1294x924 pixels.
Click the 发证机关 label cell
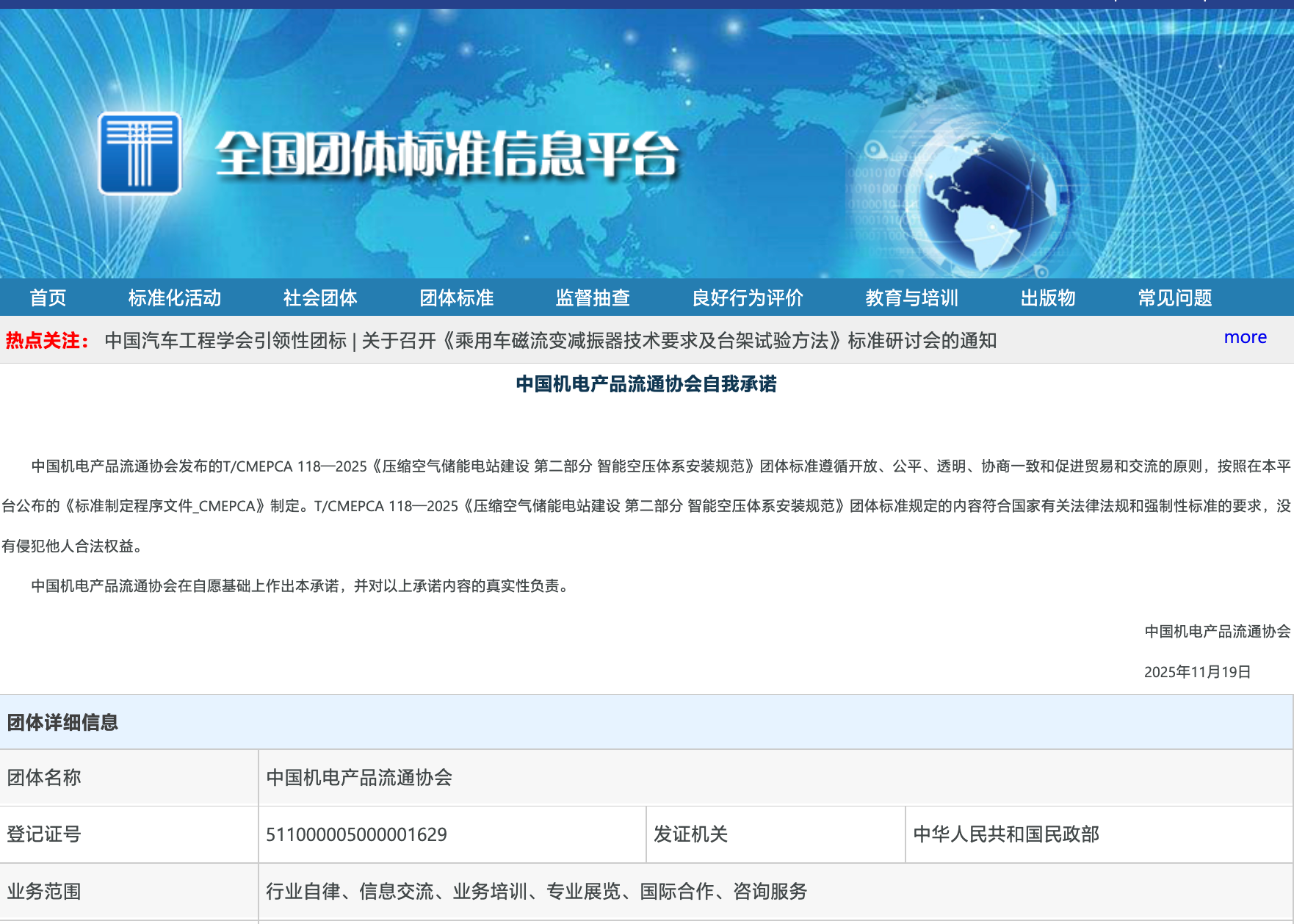pyautogui.click(x=776, y=834)
